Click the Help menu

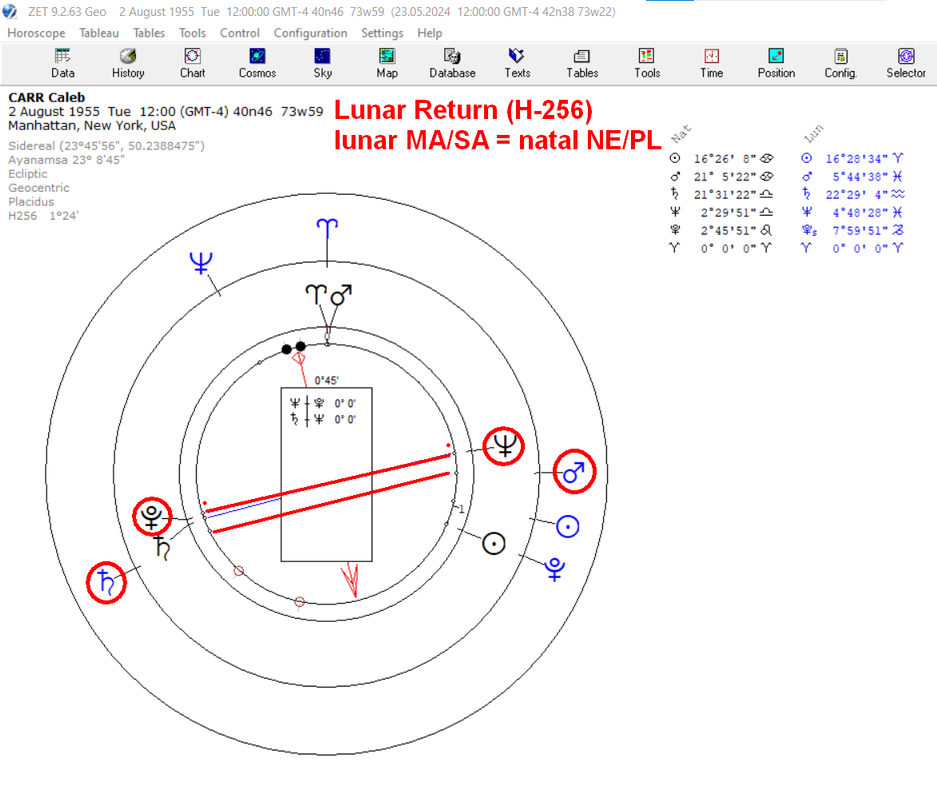coord(430,33)
